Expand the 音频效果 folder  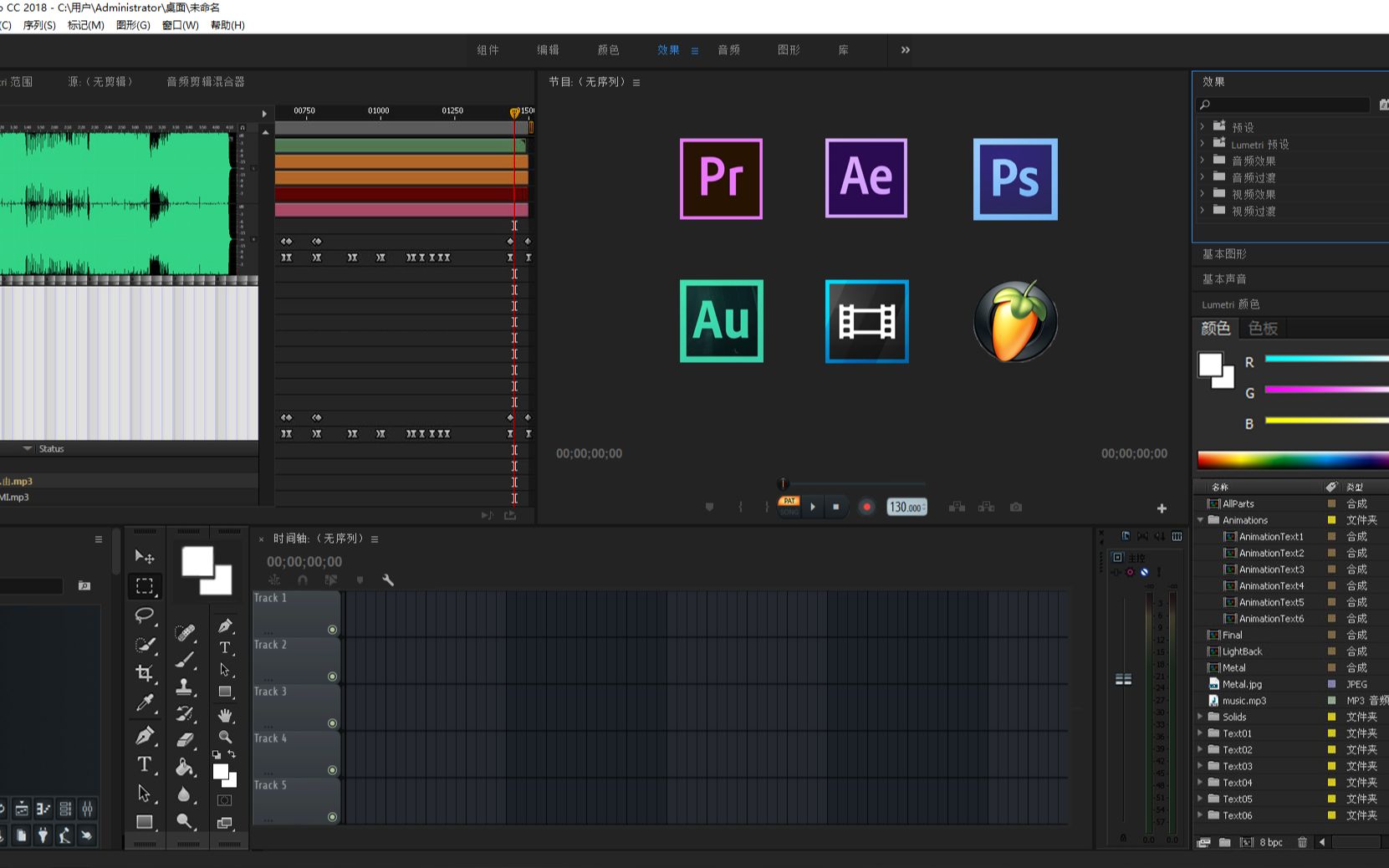1203,160
